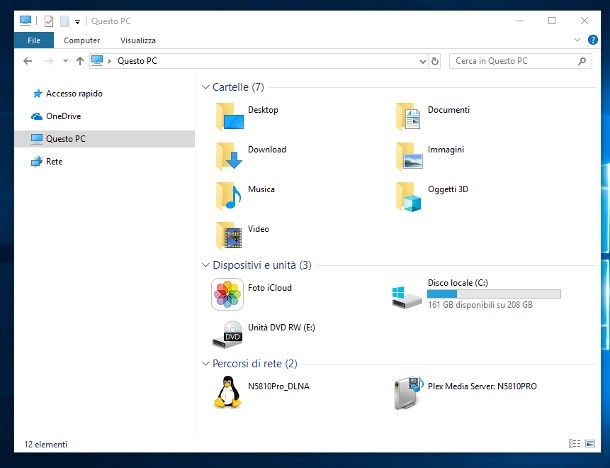Select Questo PC in navigation pane

point(104,139)
